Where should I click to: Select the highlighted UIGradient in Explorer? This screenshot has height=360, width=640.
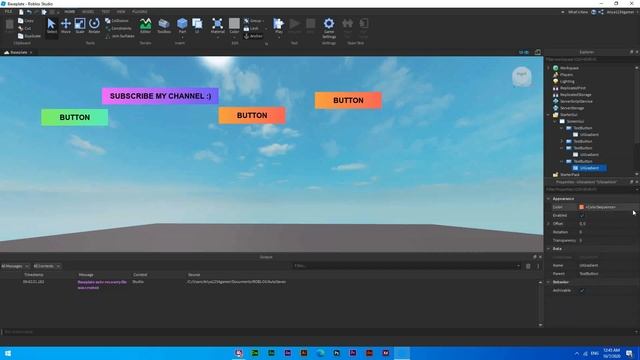coord(589,168)
